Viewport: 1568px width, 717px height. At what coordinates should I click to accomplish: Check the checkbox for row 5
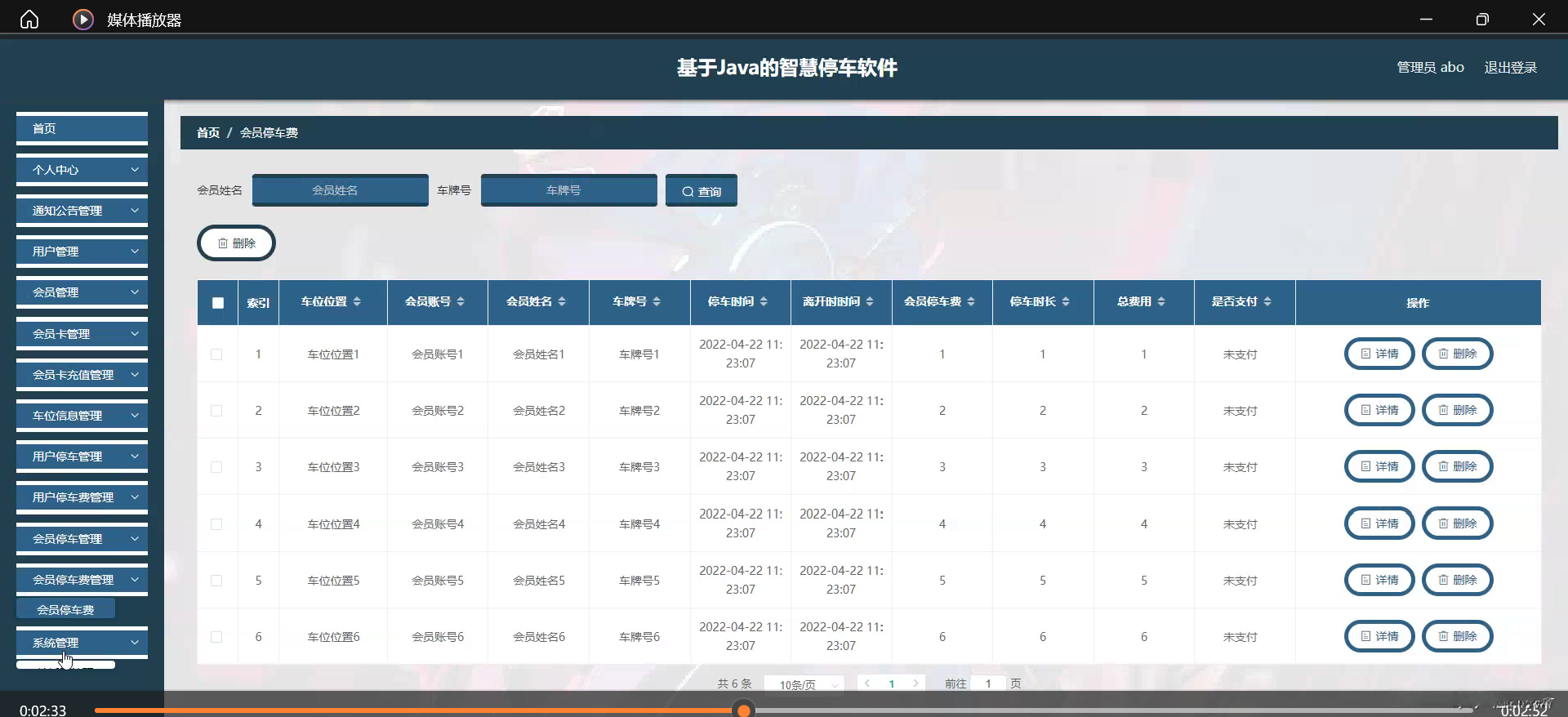[216, 581]
